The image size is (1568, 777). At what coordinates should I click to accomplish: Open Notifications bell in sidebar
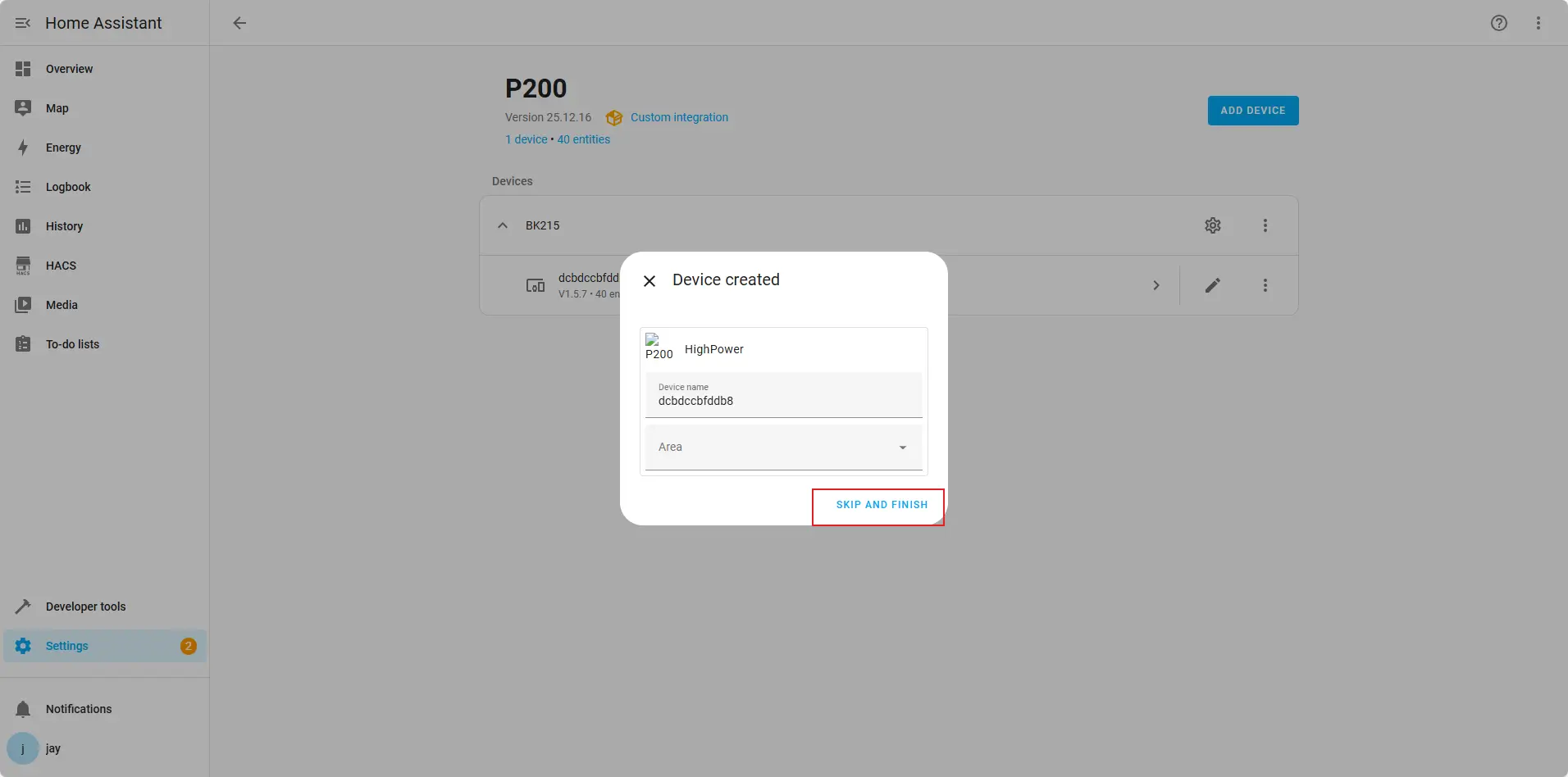[23, 709]
